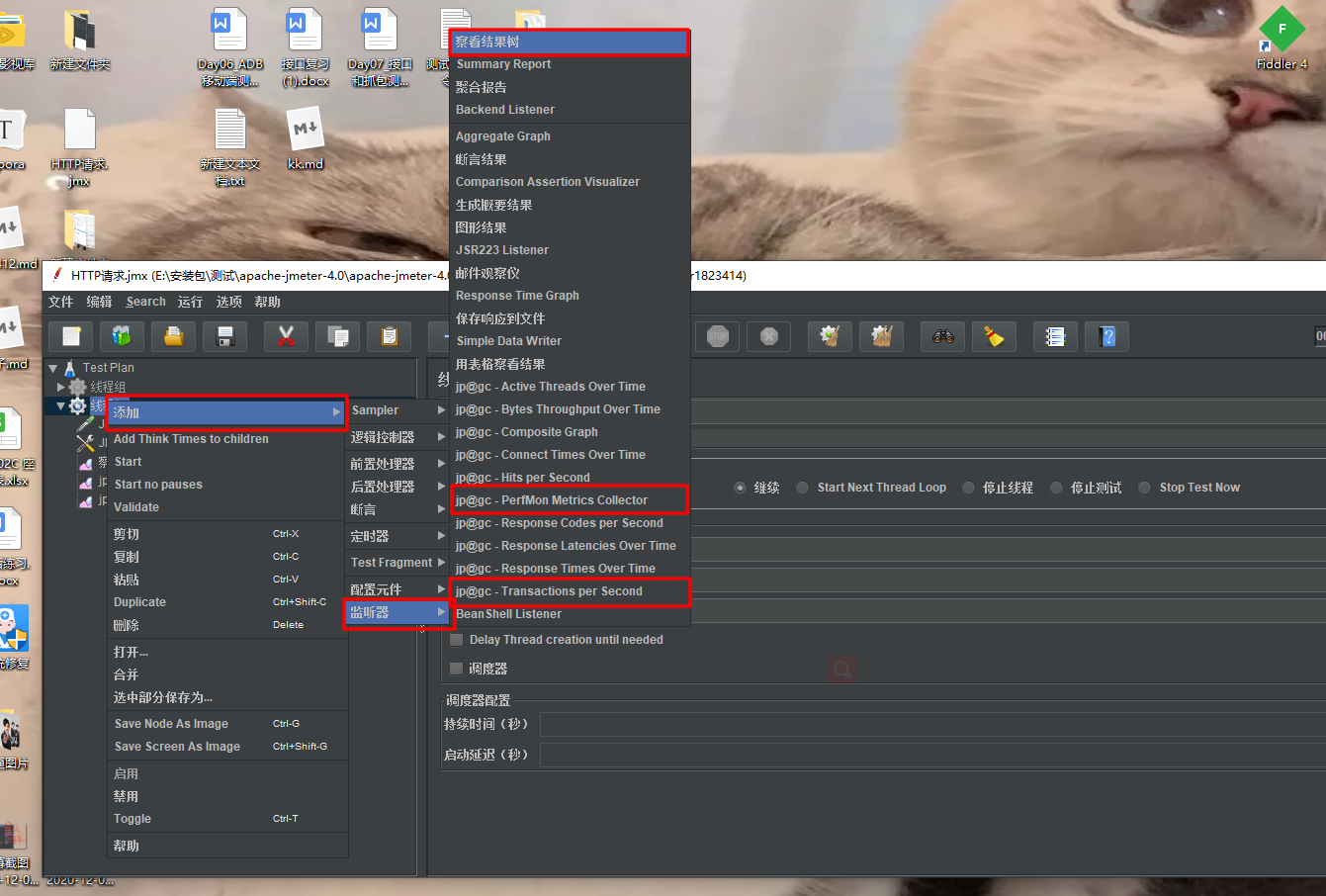Click the New test plan toolbar icon

(x=71, y=337)
